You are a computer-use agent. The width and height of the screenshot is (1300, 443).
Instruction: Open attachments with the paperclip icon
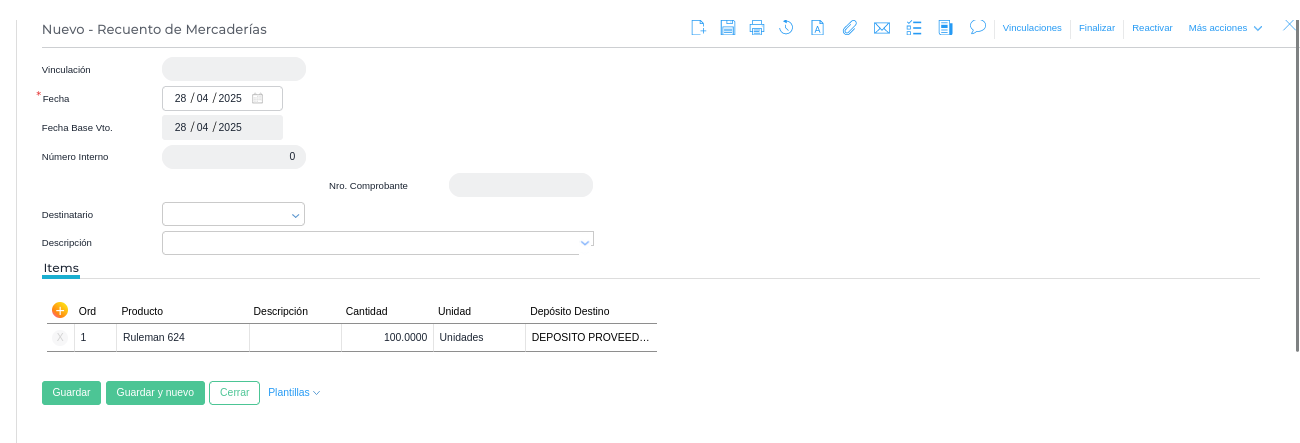(x=849, y=28)
